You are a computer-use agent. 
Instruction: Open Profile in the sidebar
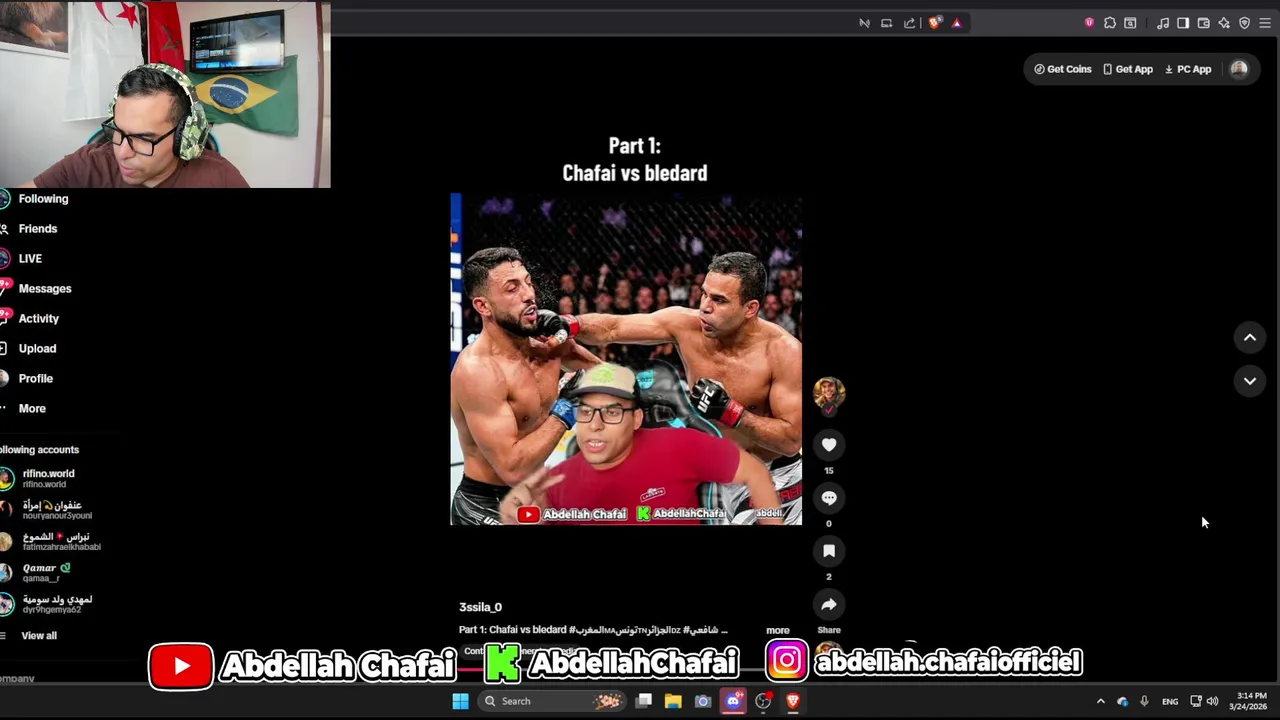[x=27, y=379]
